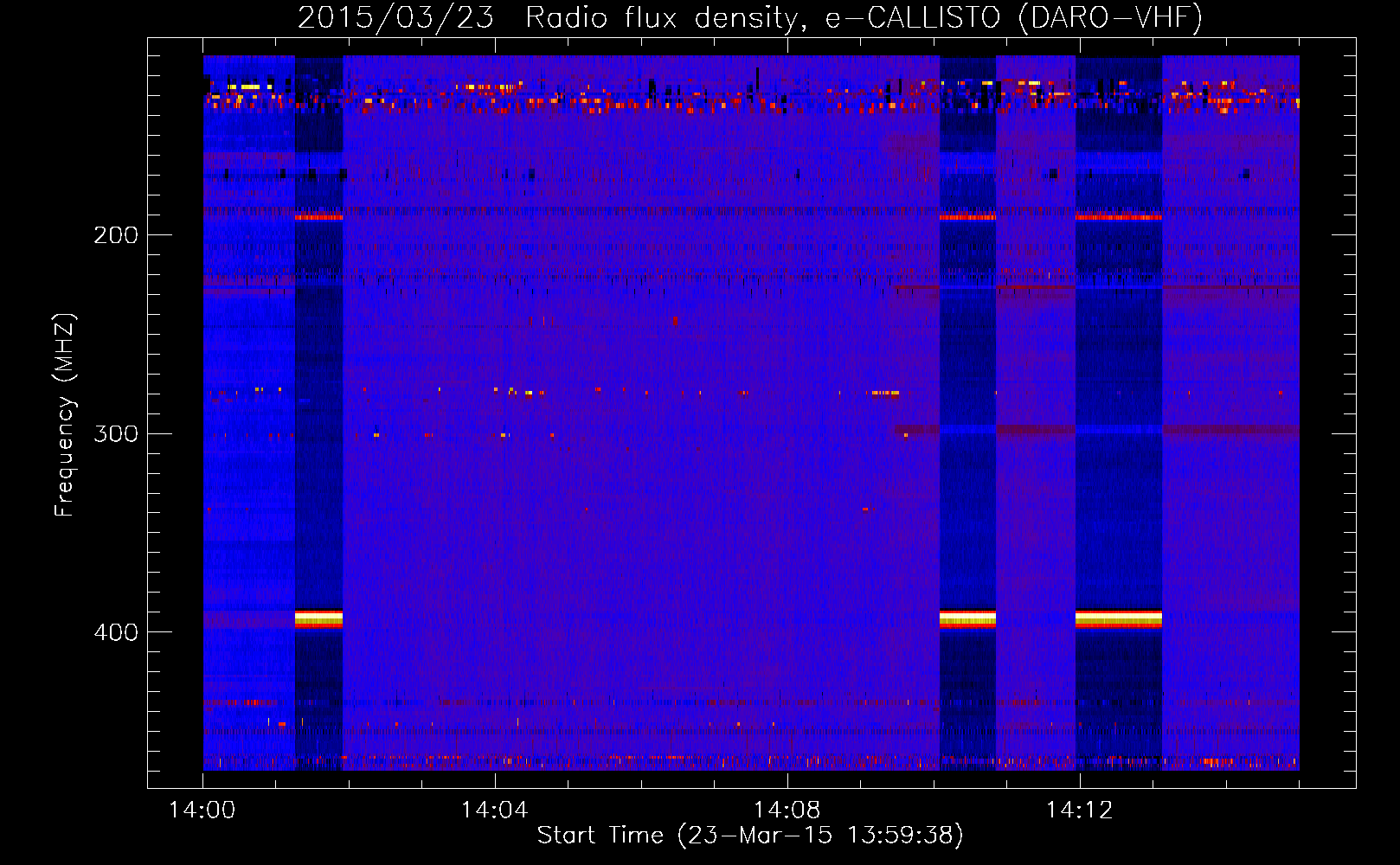Screen dimensions: 1400x865
Task: Click the 'Start Time (23-Mar-15 13:59:38)' label
Action: [750, 836]
